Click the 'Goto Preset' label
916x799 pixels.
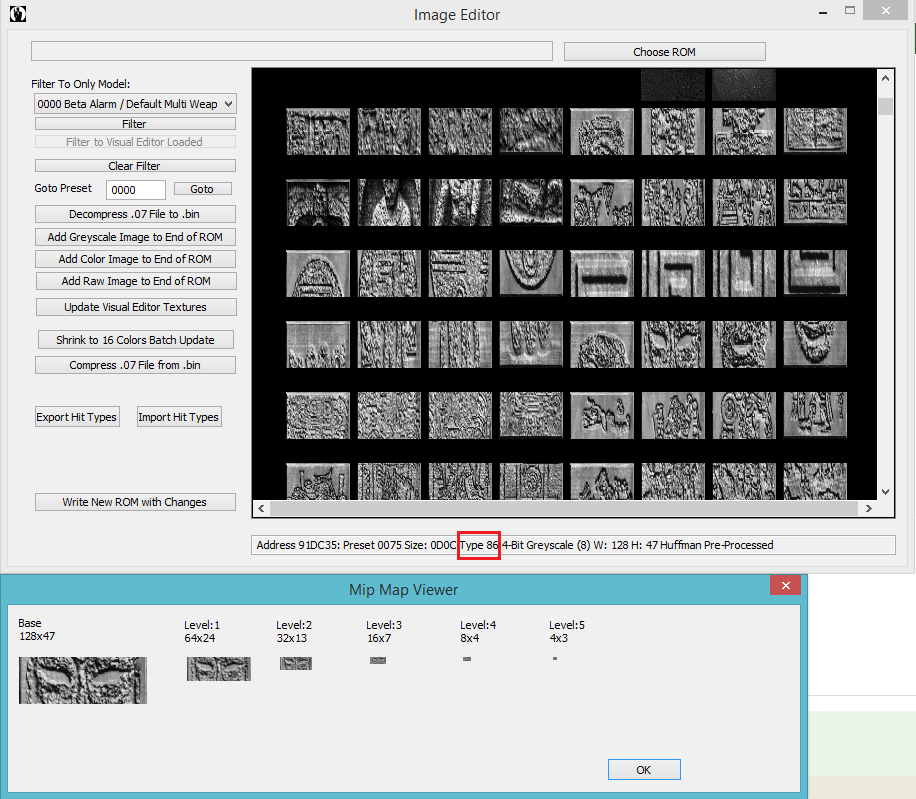(63, 188)
